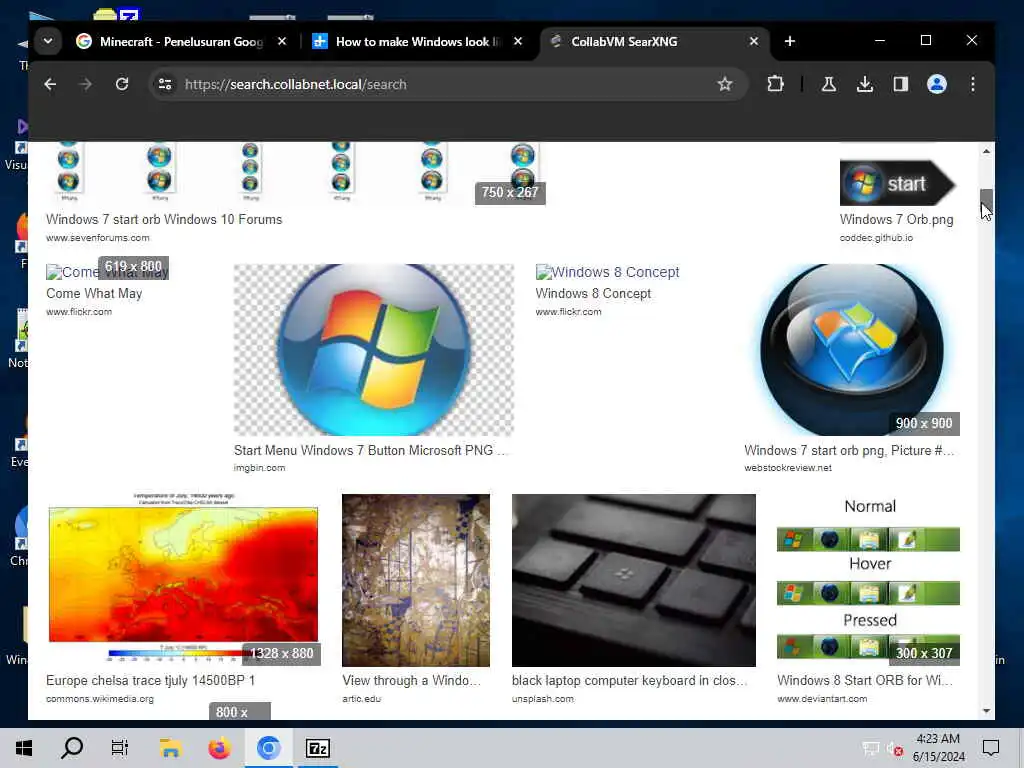Open taskbar Search magnifier
This screenshot has height=768, width=1024.
click(x=72, y=748)
